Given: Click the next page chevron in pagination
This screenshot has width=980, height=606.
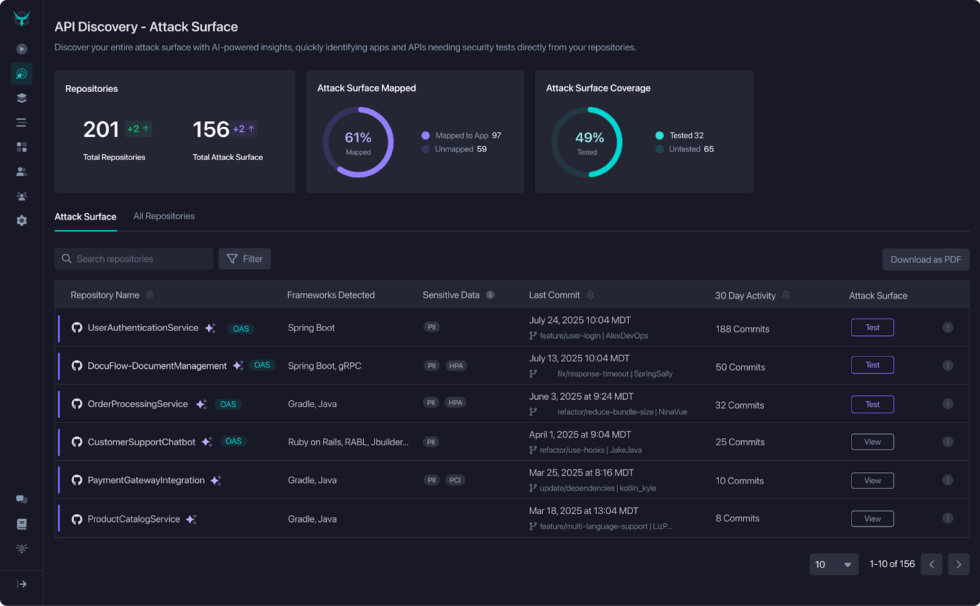Looking at the screenshot, I should pyautogui.click(x=959, y=564).
